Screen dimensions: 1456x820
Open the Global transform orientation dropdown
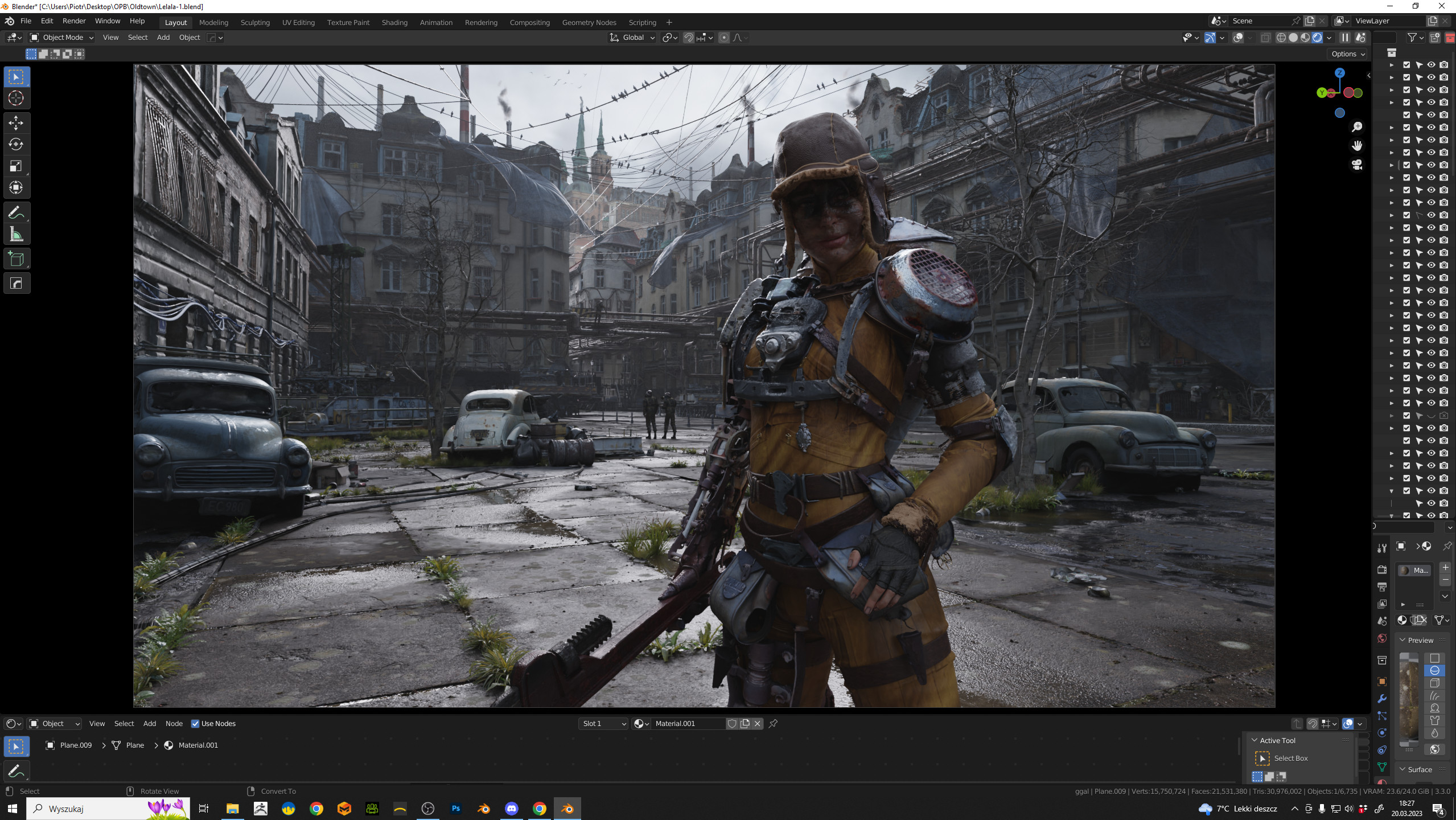633,38
